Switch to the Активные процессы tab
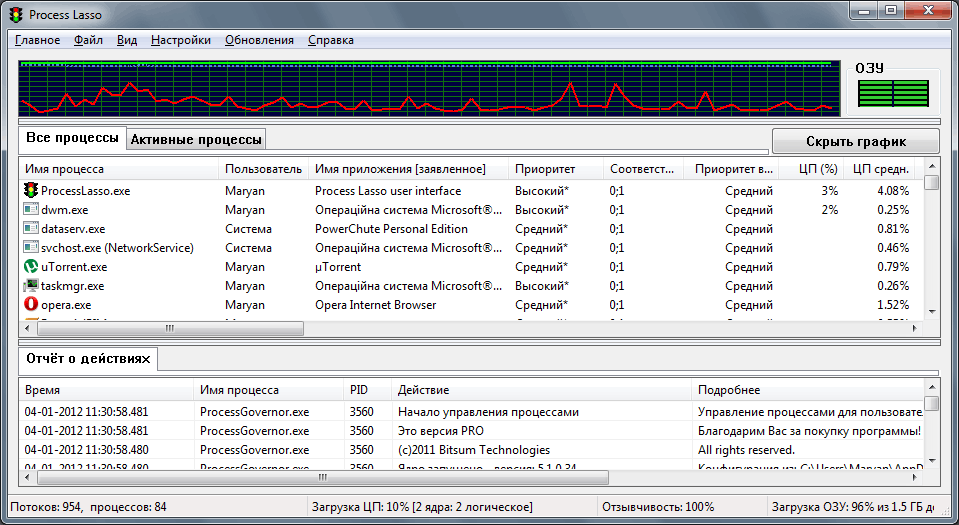959x525 pixels. (196, 140)
